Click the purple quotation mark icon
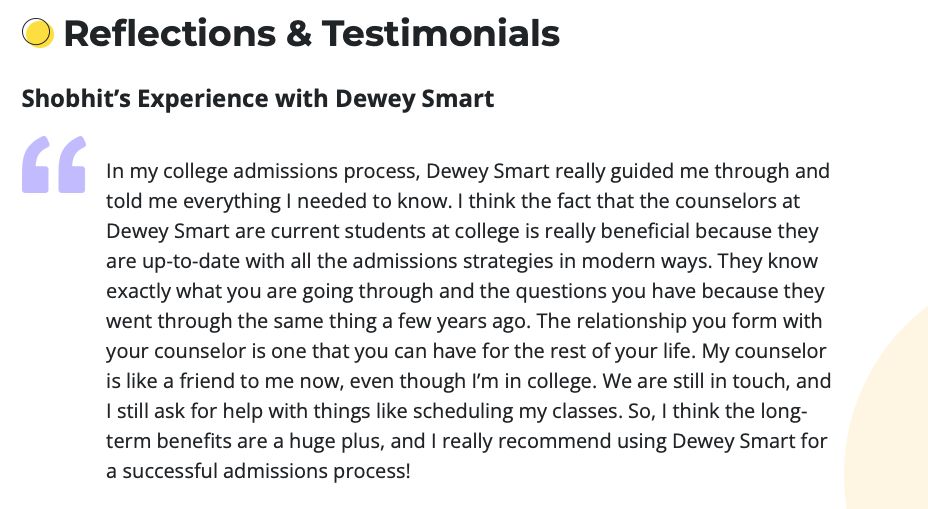This screenshot has height=509, width=928. (x=54, y=164)
